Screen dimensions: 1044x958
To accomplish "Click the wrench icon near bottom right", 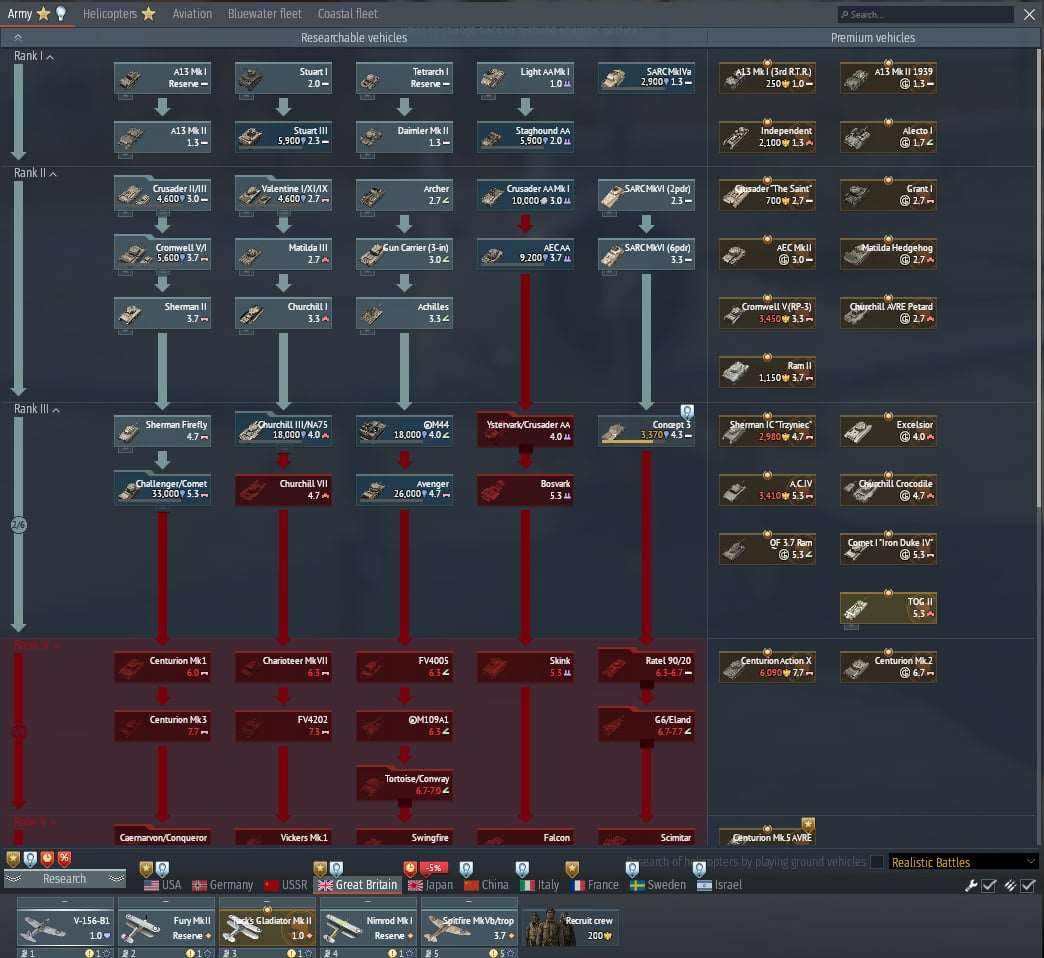I will (971, 885).
